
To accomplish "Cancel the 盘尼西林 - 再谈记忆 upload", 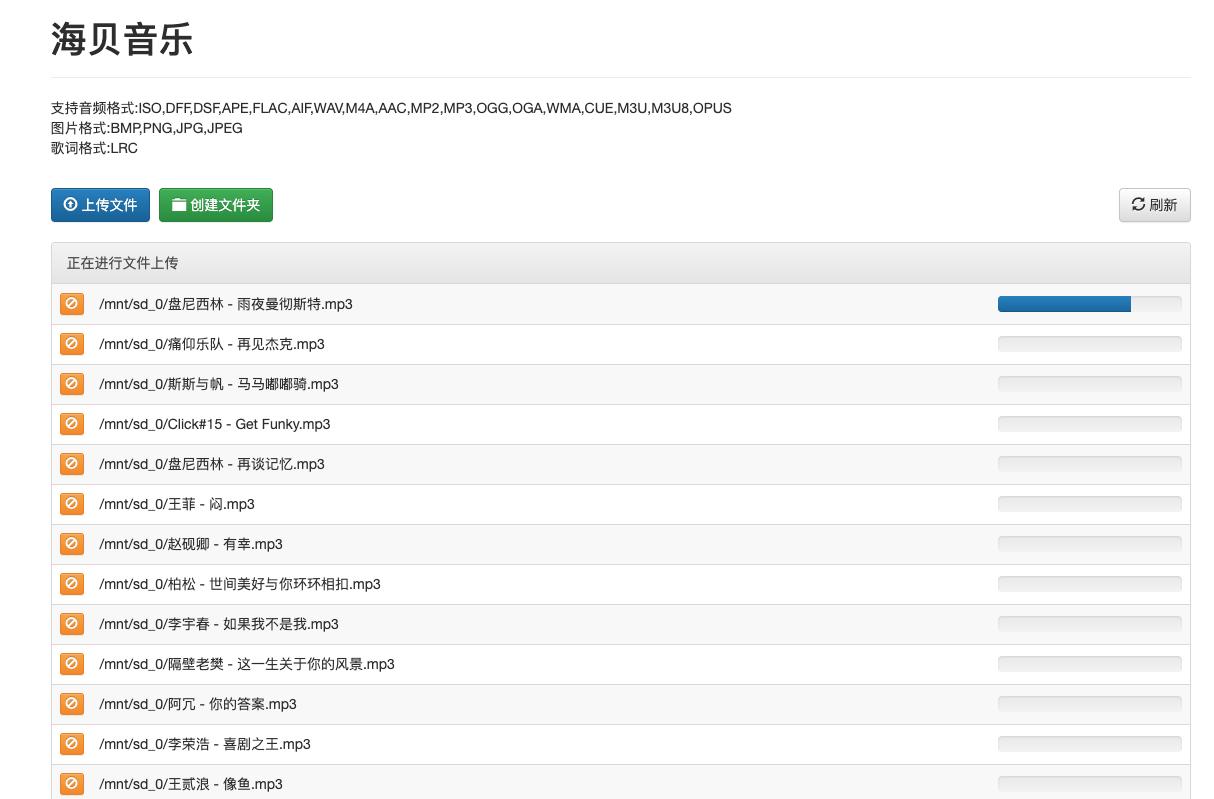I will pyautogui.click(x=71, y=463).
